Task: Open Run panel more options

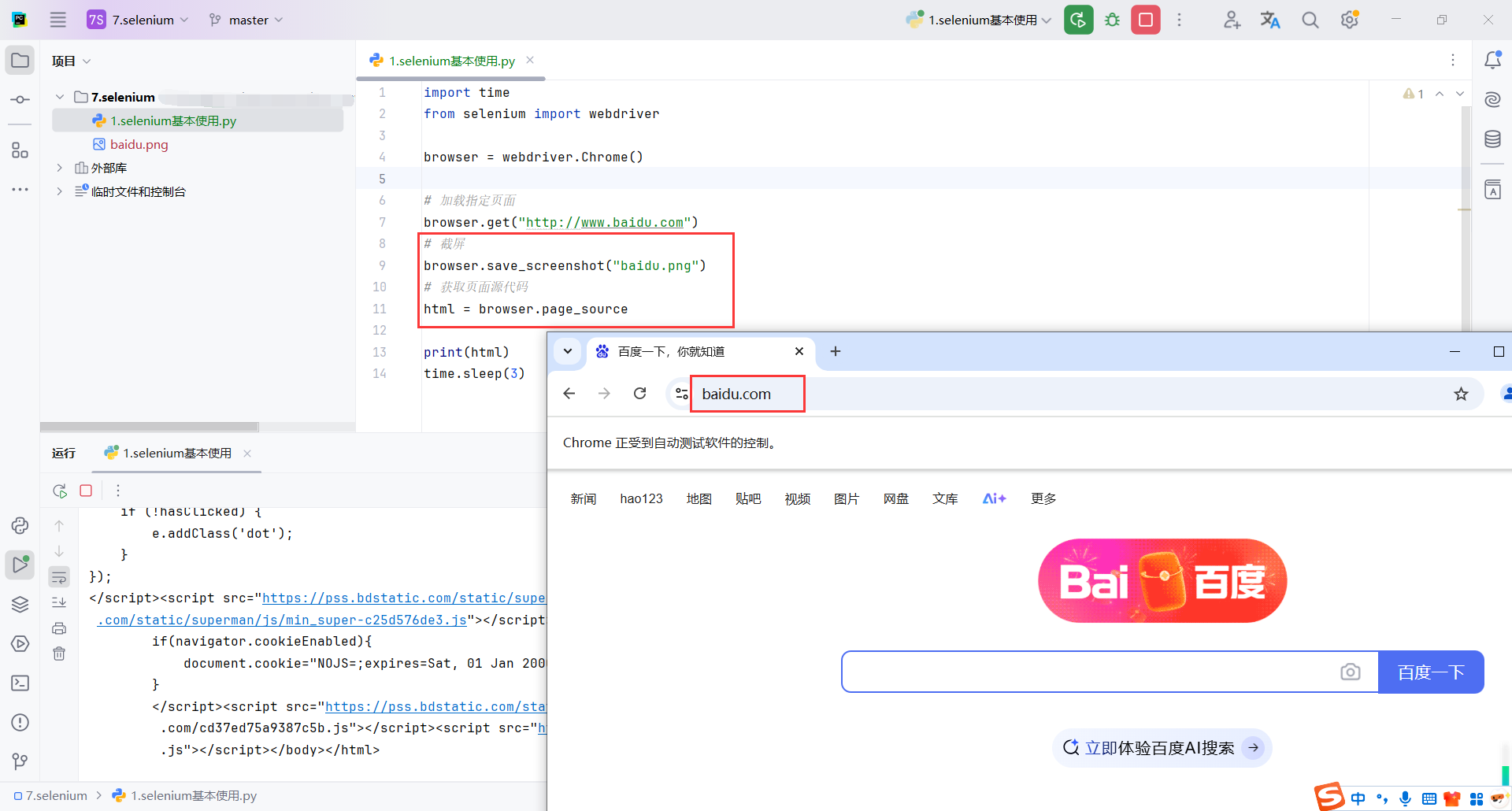Action: 118,491
